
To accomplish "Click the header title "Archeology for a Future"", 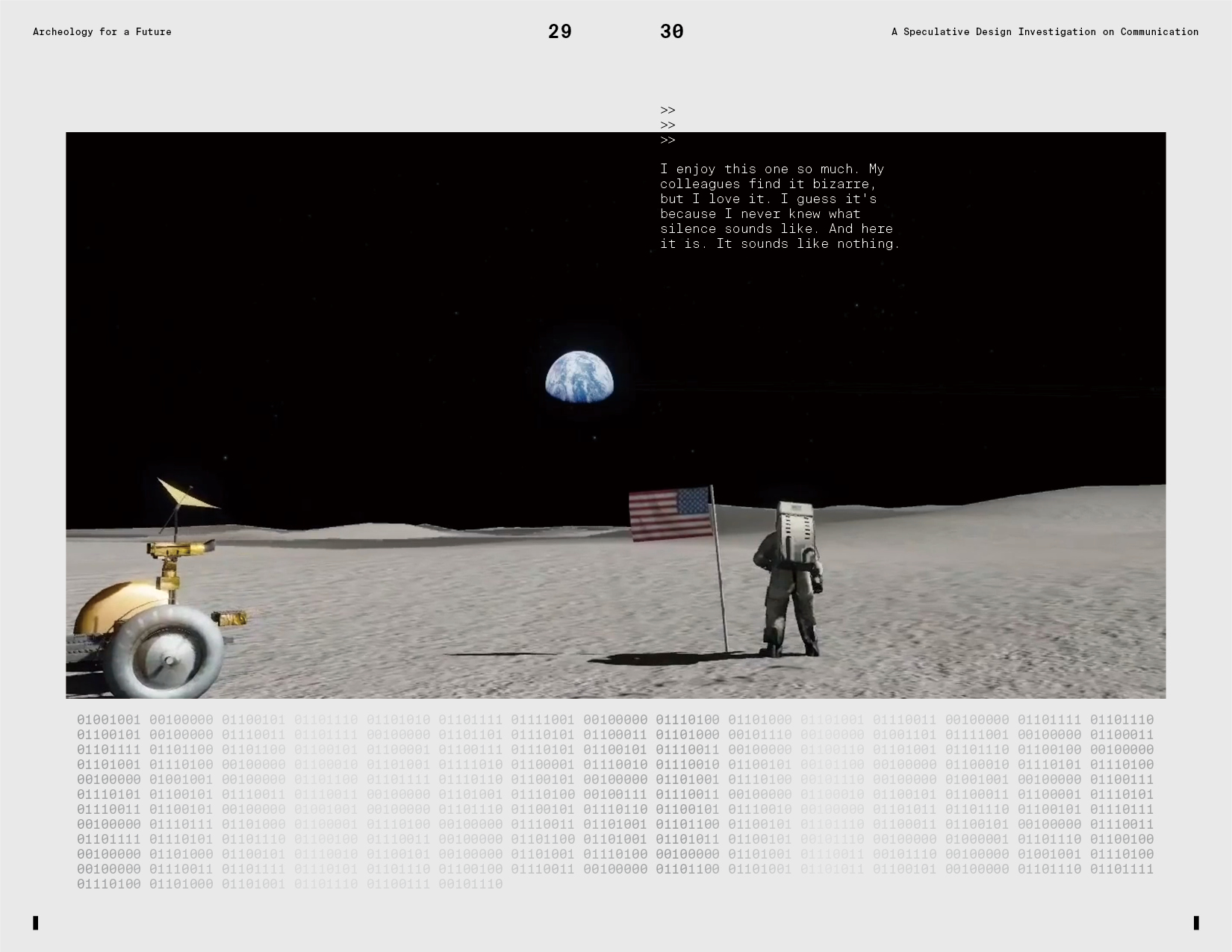I will 102,31.
